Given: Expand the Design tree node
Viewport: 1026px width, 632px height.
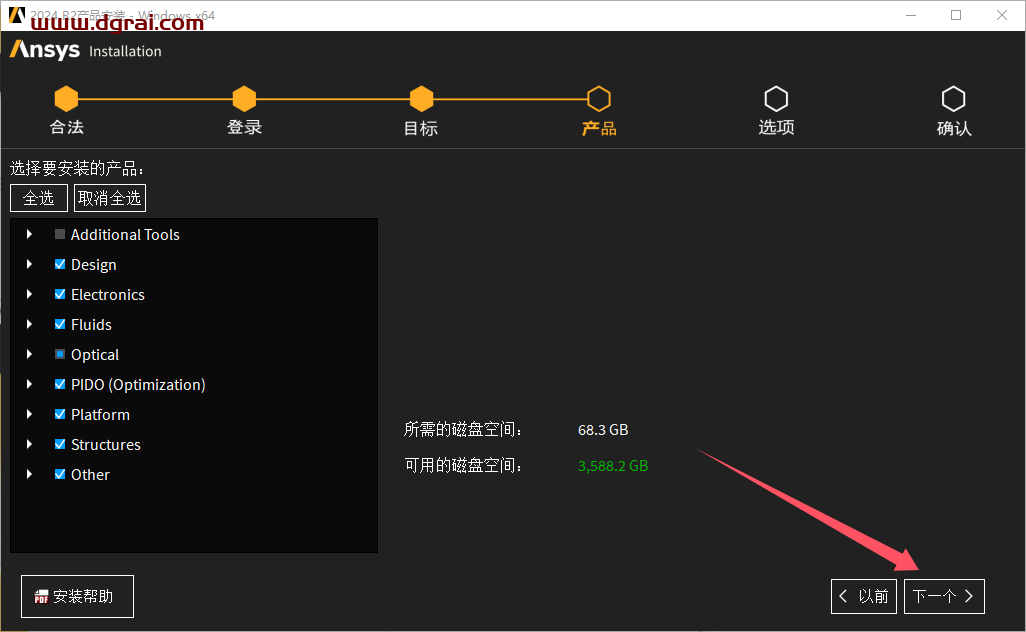Looking at the screenshot, I should coord(29,264).
